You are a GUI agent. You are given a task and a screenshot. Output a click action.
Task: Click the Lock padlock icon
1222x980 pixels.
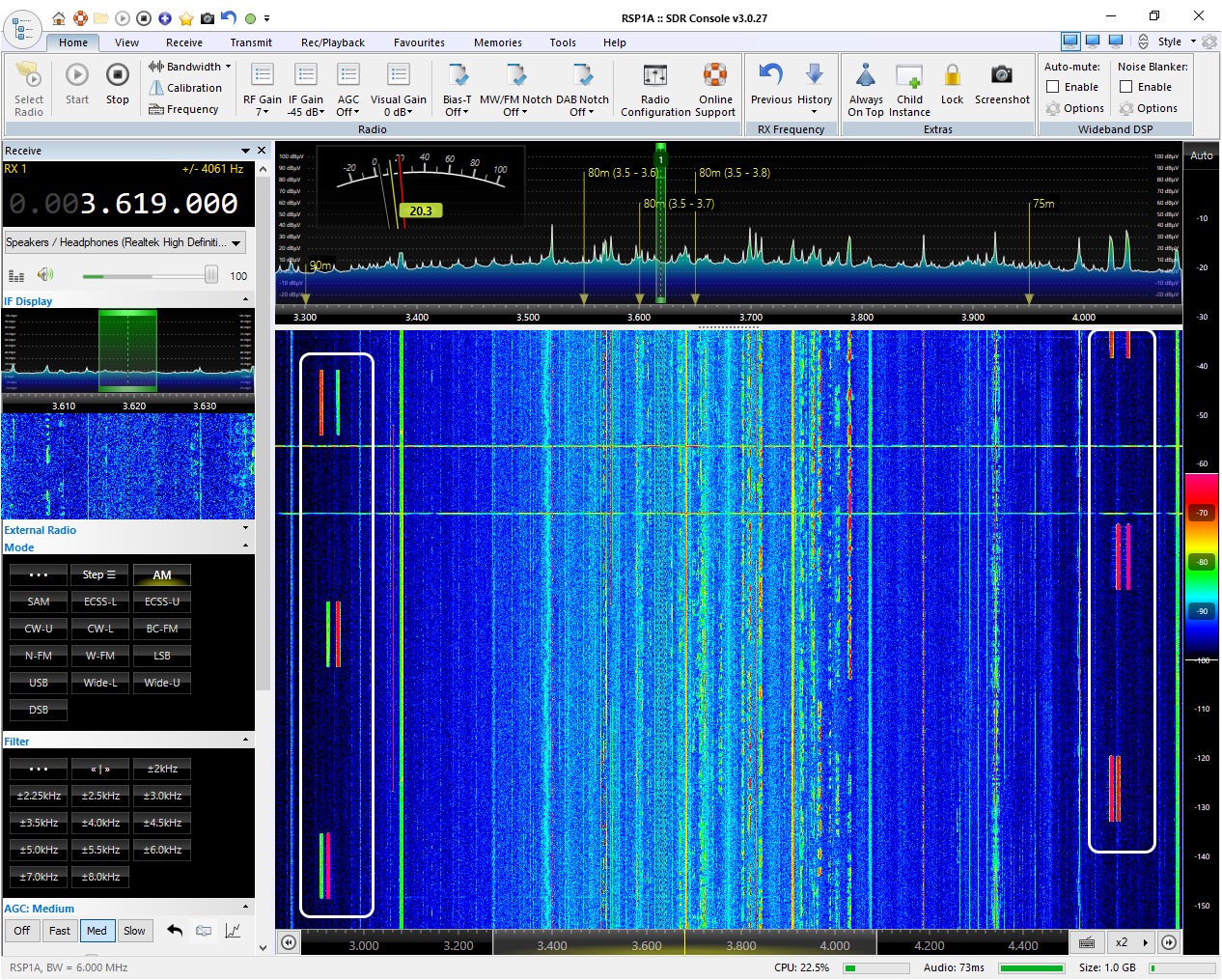952,76
